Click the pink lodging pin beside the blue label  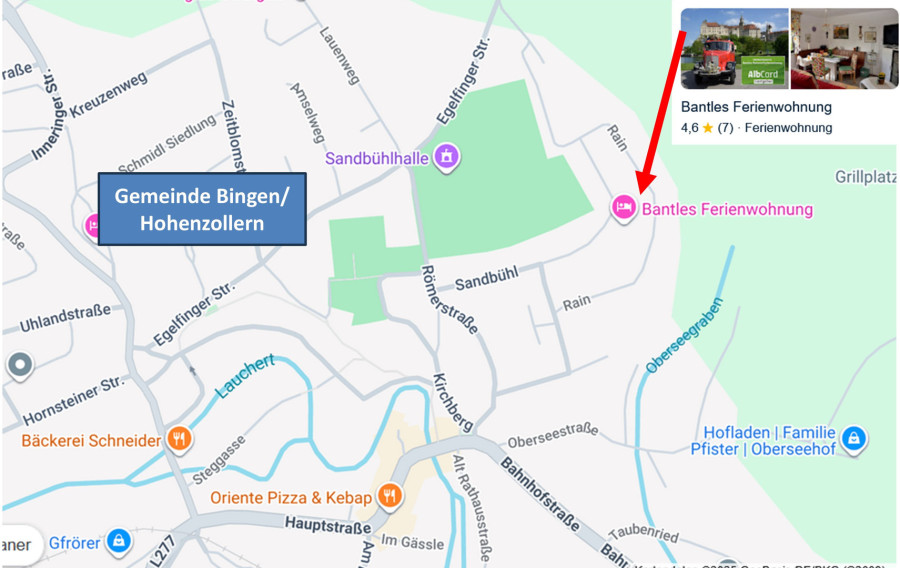pyautogui.click(x=91, y=227)
